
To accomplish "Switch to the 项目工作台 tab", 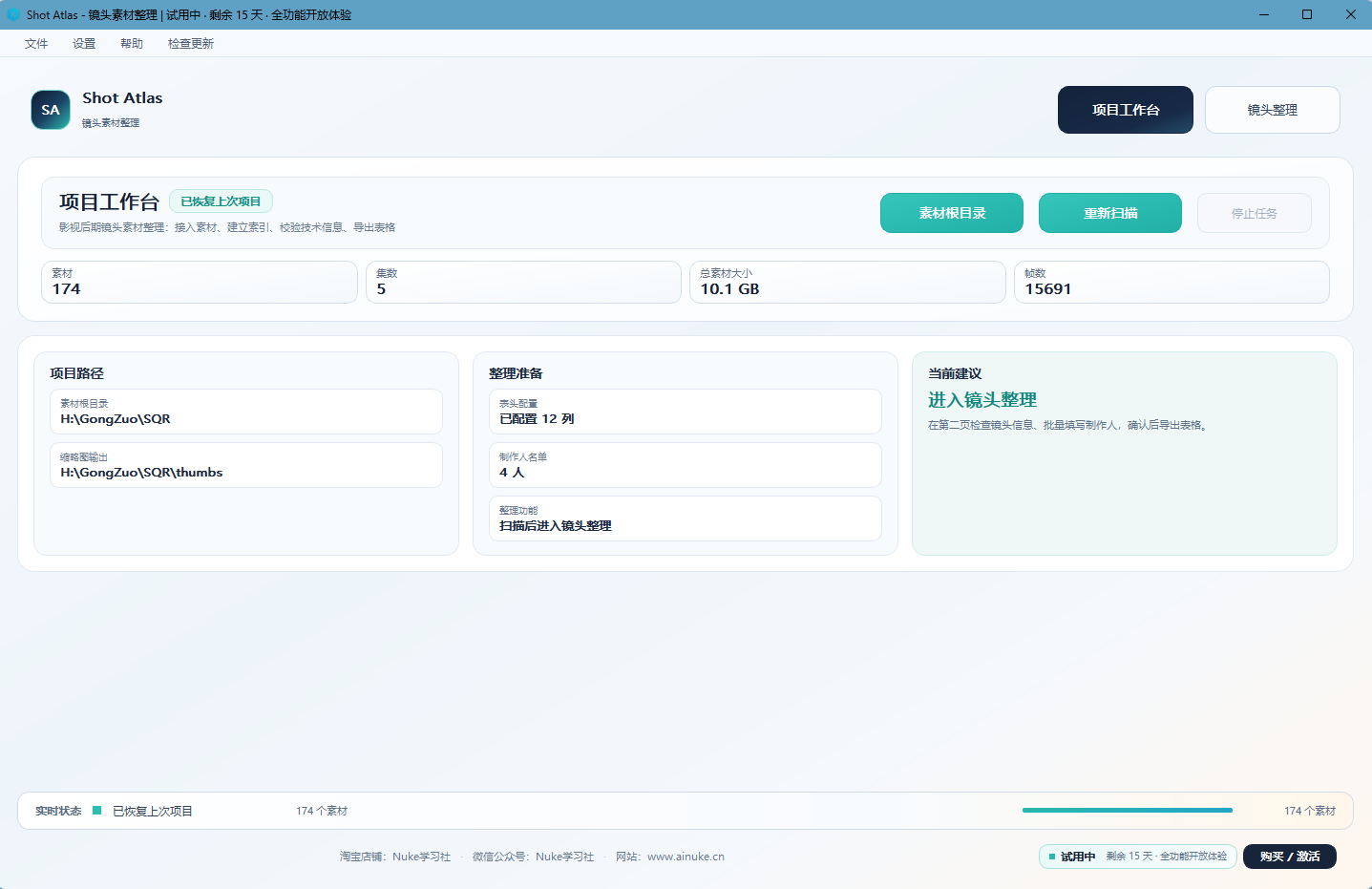I will [x=1126, y=110].
